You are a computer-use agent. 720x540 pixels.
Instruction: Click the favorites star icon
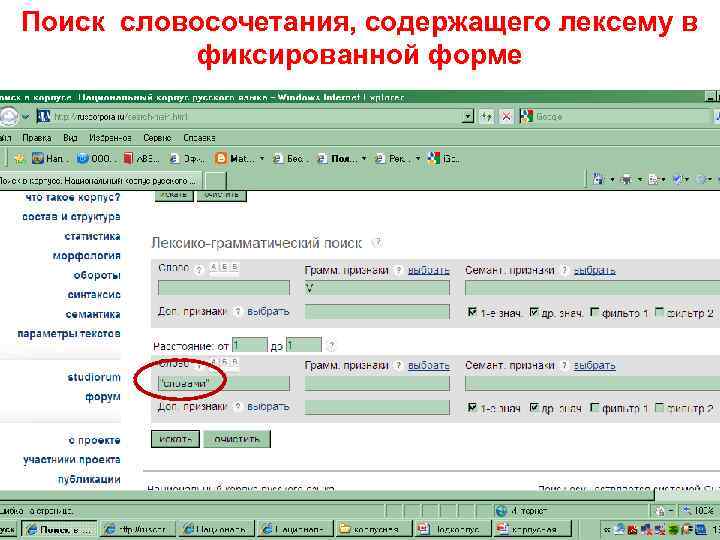19,159
